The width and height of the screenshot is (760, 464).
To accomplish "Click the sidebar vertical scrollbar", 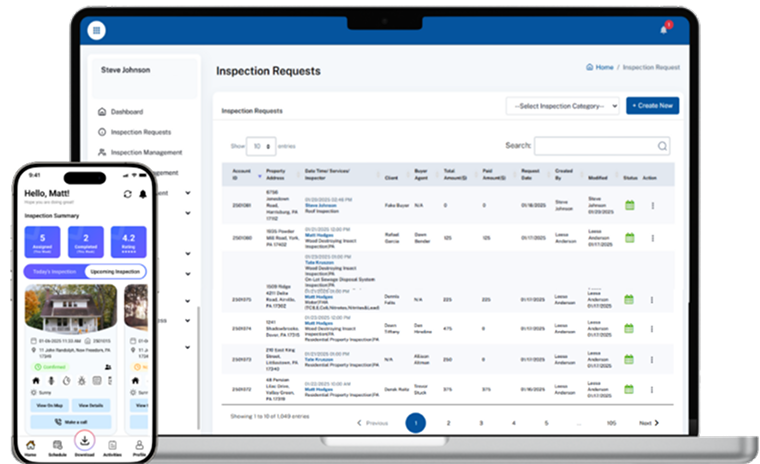I will [198, 368].
